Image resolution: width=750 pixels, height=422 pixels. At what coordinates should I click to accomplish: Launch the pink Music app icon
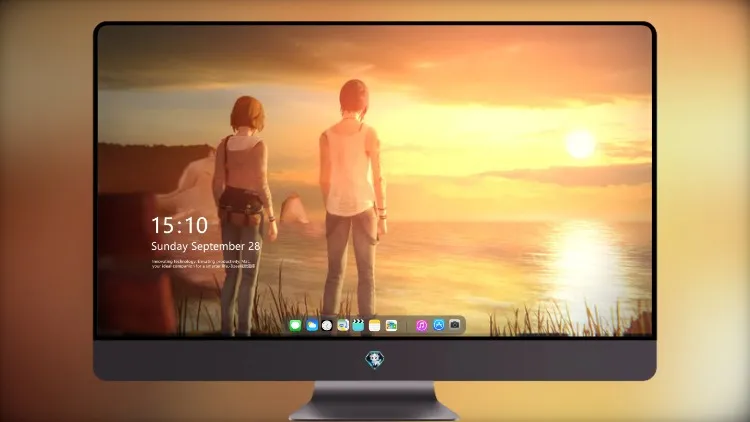[421, 326]
